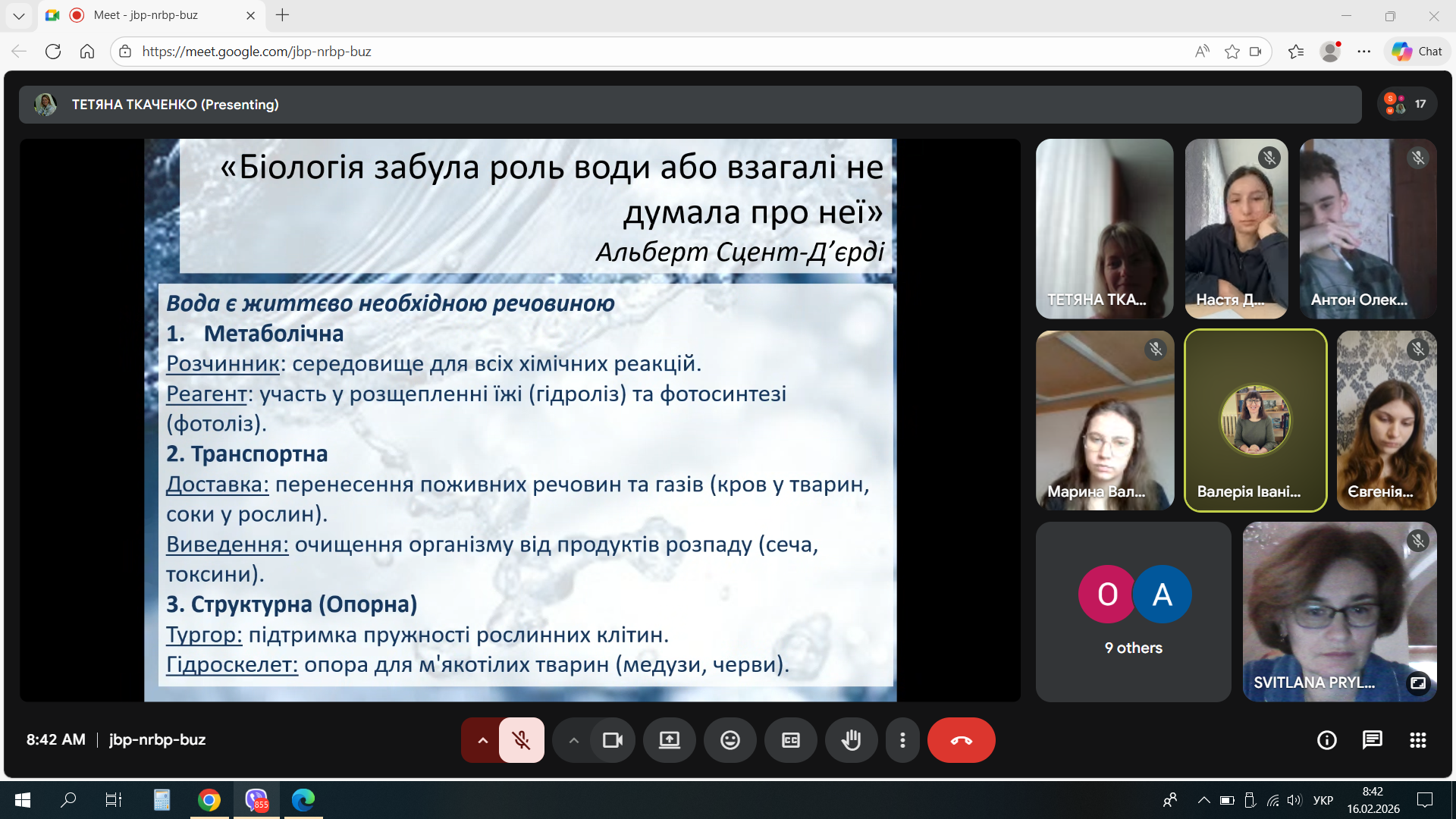The width and height of the screenshot is (1456, 819).
Task: Open a new browser tab
Action: (x=282, y=15)
